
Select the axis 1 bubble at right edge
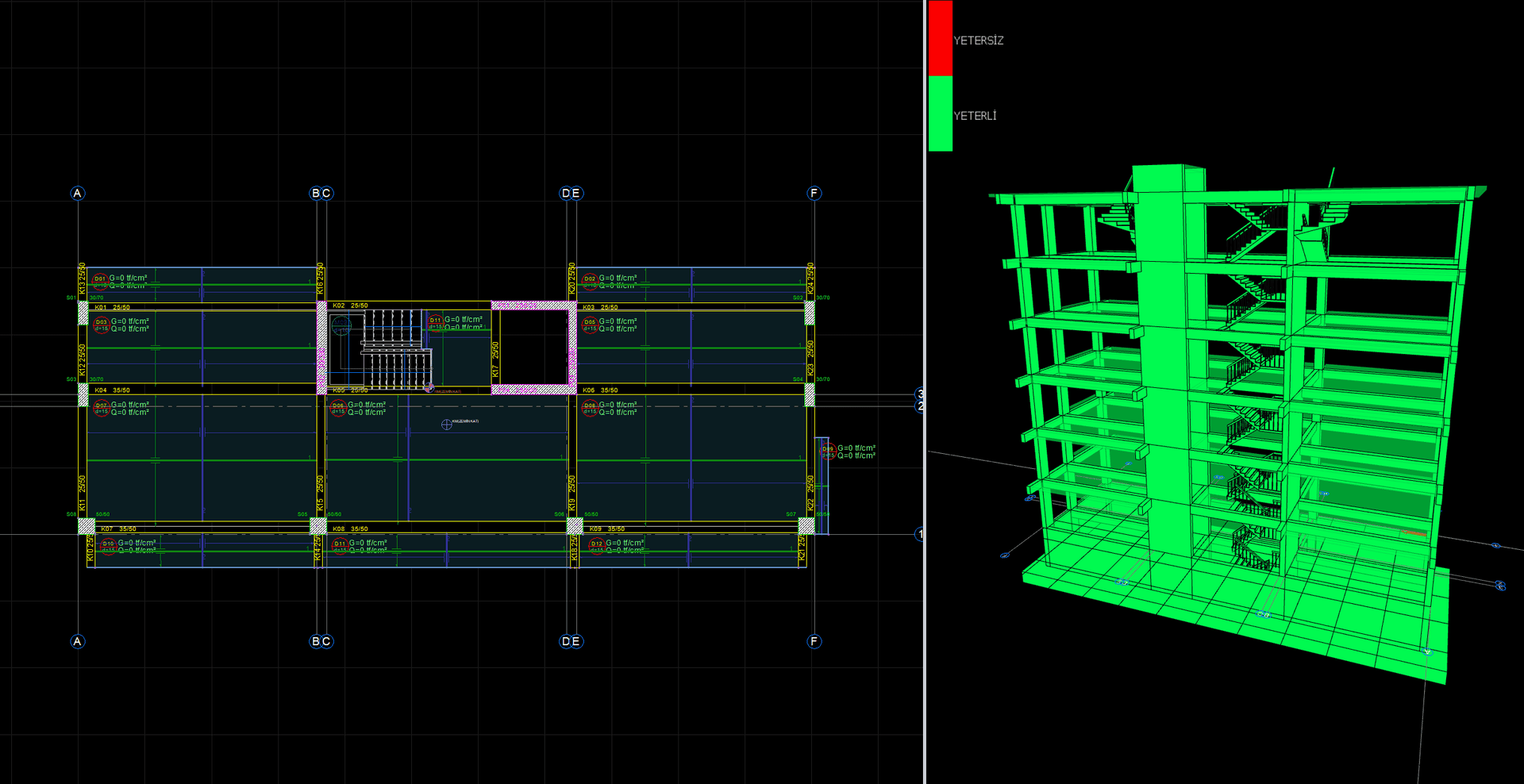[x=919, y=534]
